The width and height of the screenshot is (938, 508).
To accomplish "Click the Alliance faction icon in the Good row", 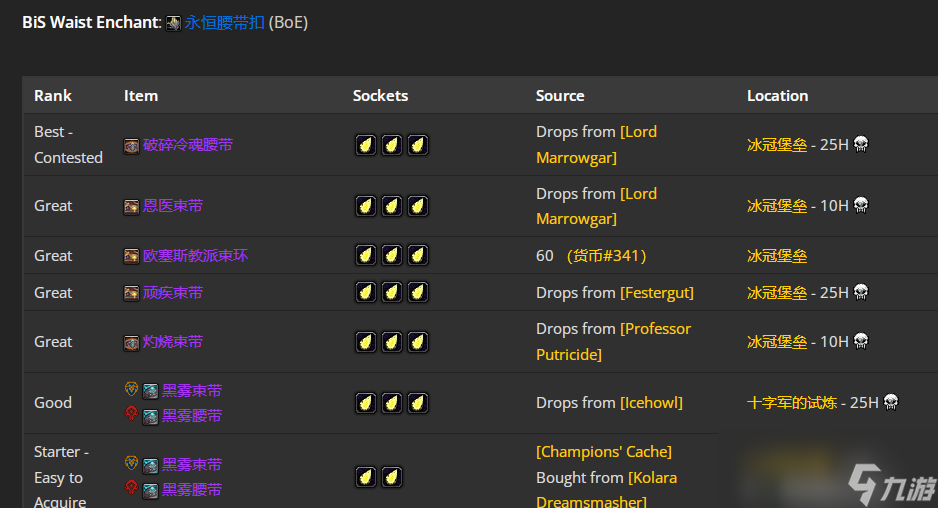I will tap(131, 389).
